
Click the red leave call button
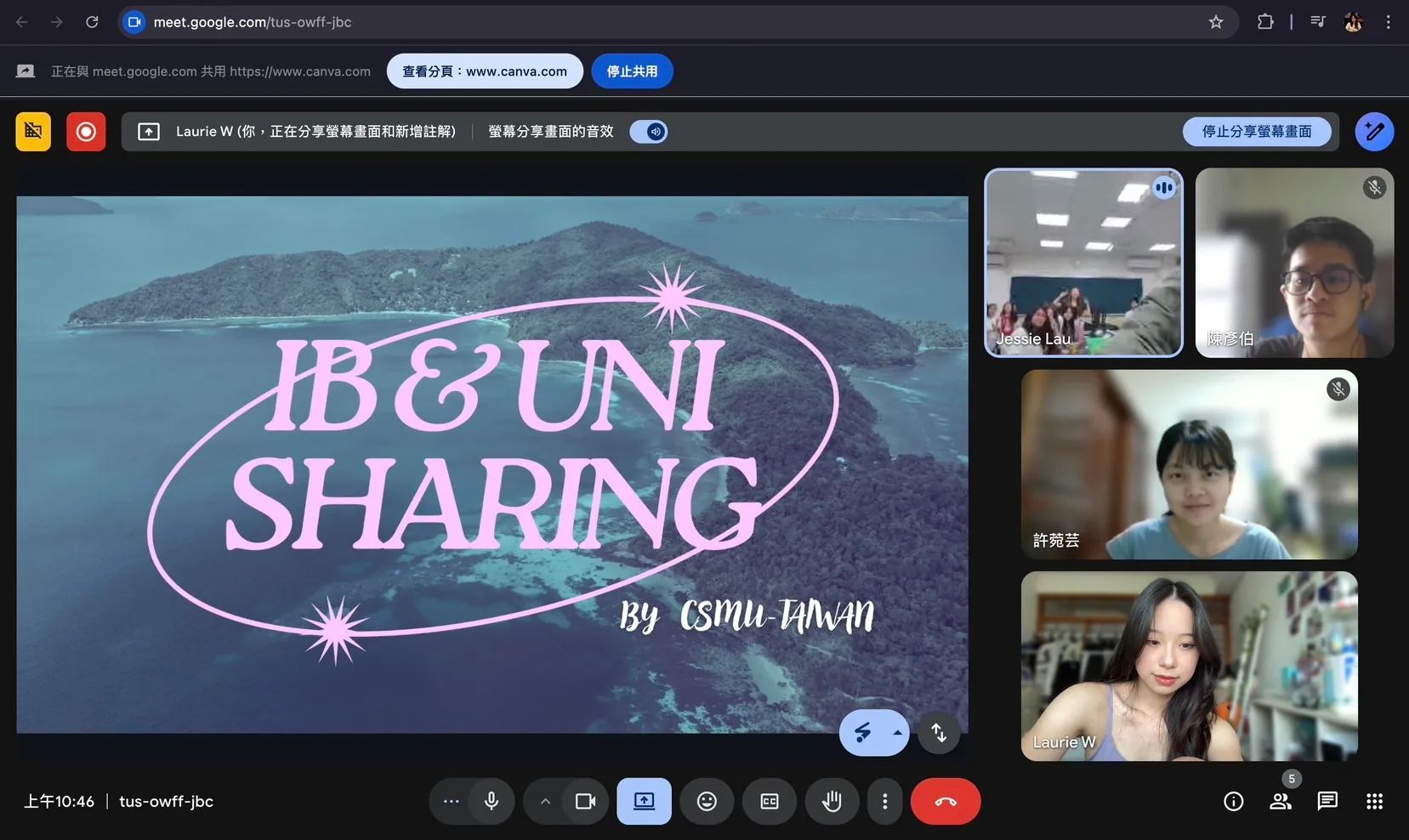pyautogui.click(x=945, y=801)
